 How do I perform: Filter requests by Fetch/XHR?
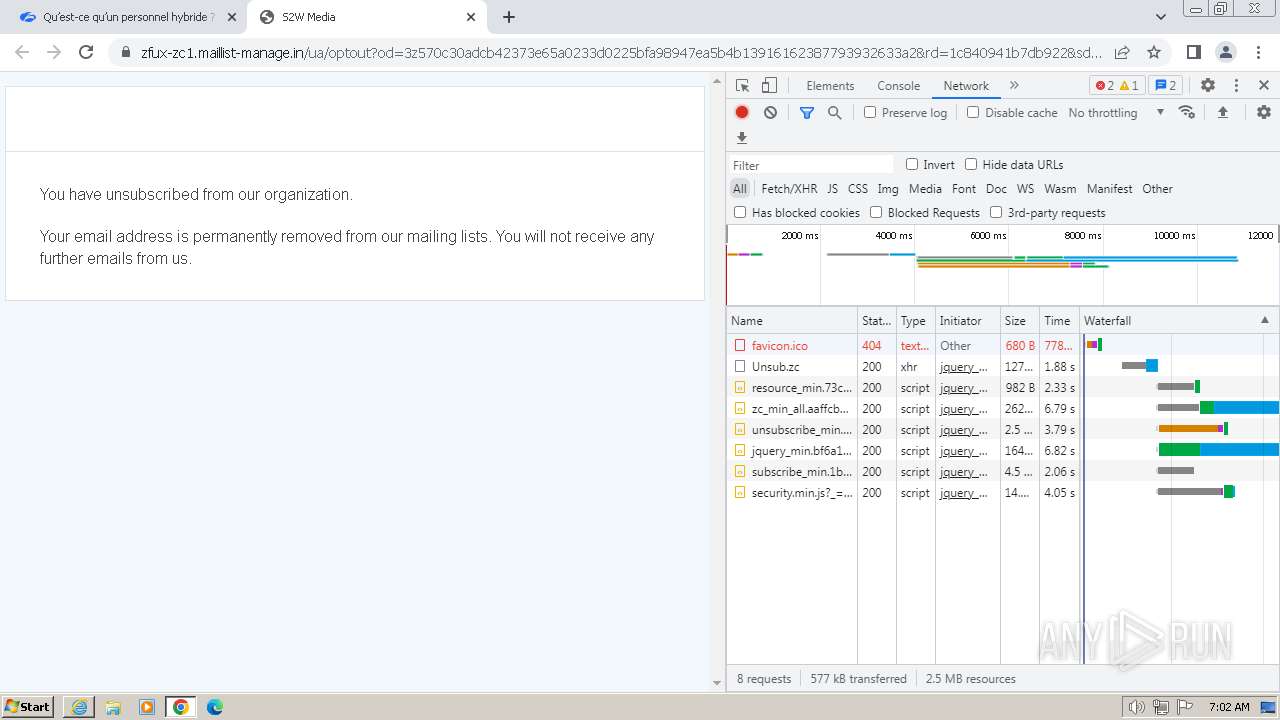(789, 189)
